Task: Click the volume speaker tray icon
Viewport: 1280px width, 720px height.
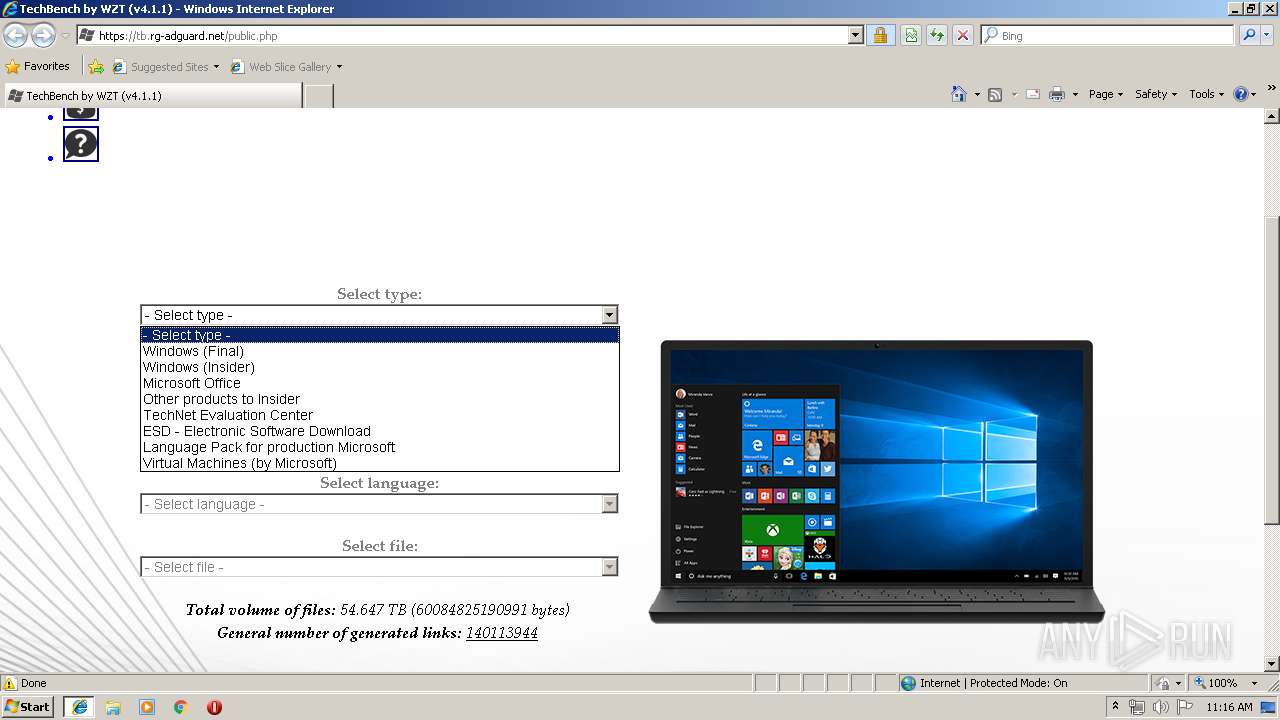Action: click(x=1160, y=707)
